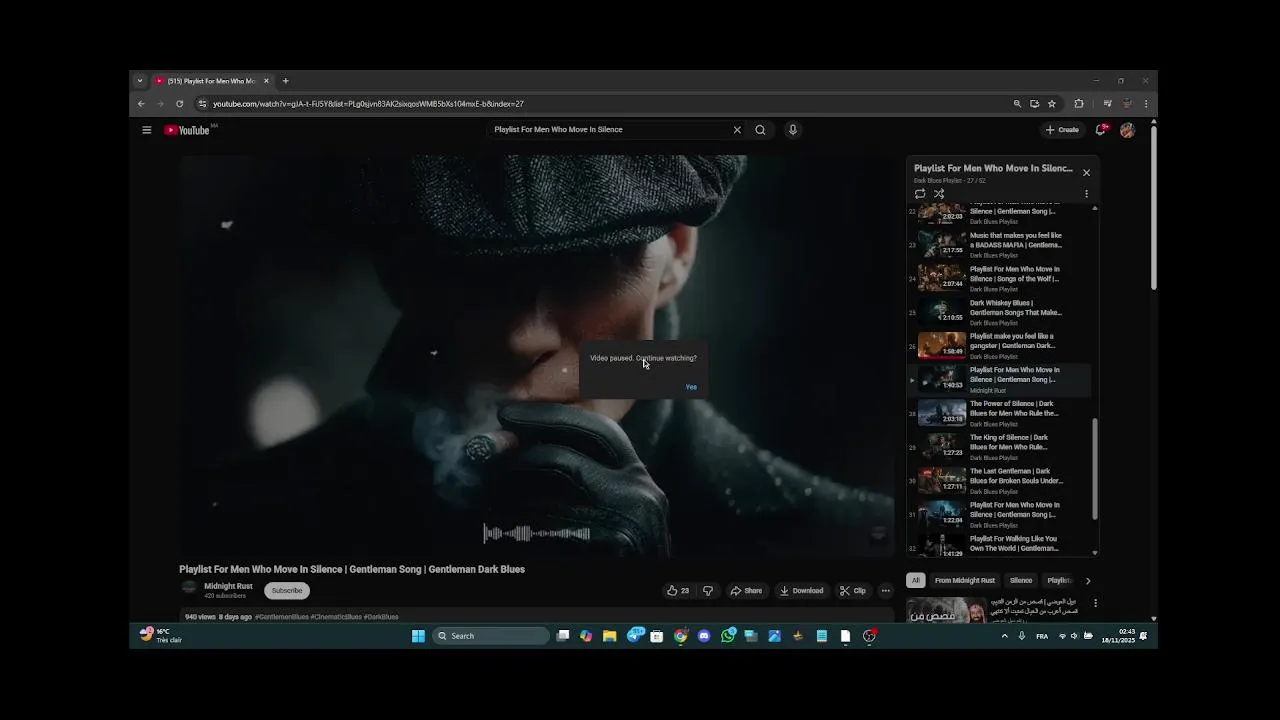
Task: Open Telegram from the taskbar
Action: coord(636,636)
